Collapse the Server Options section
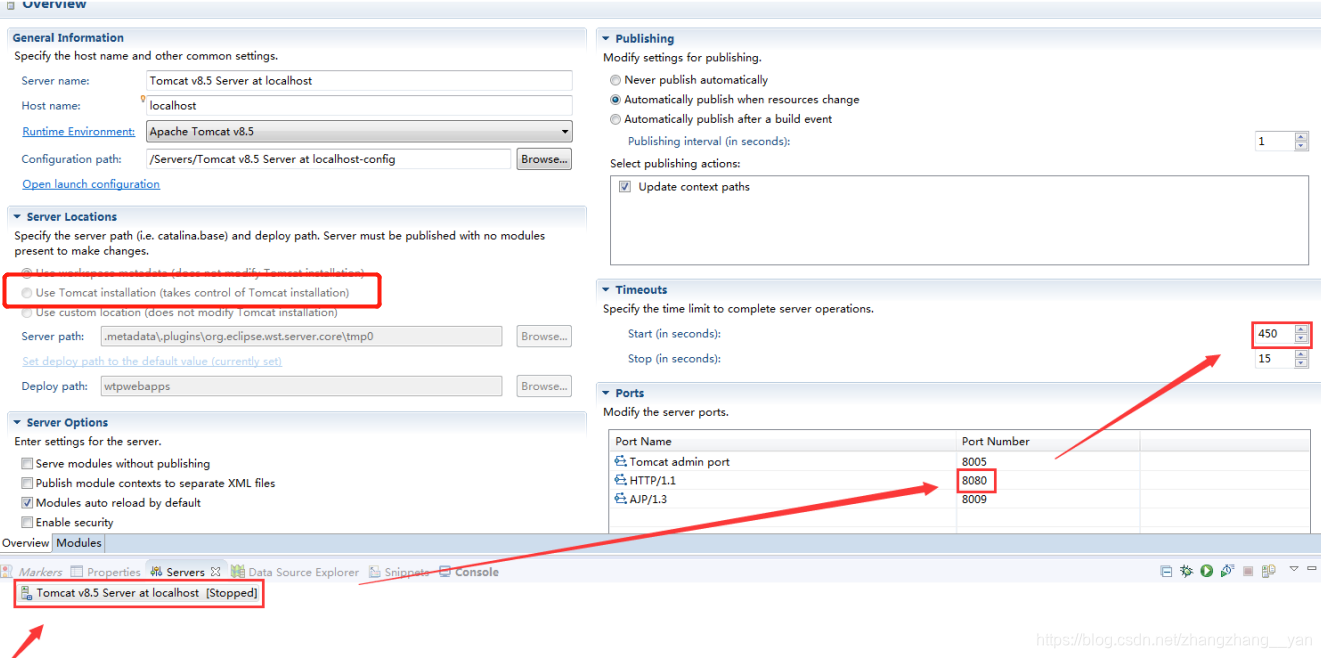 coord(17,423)
